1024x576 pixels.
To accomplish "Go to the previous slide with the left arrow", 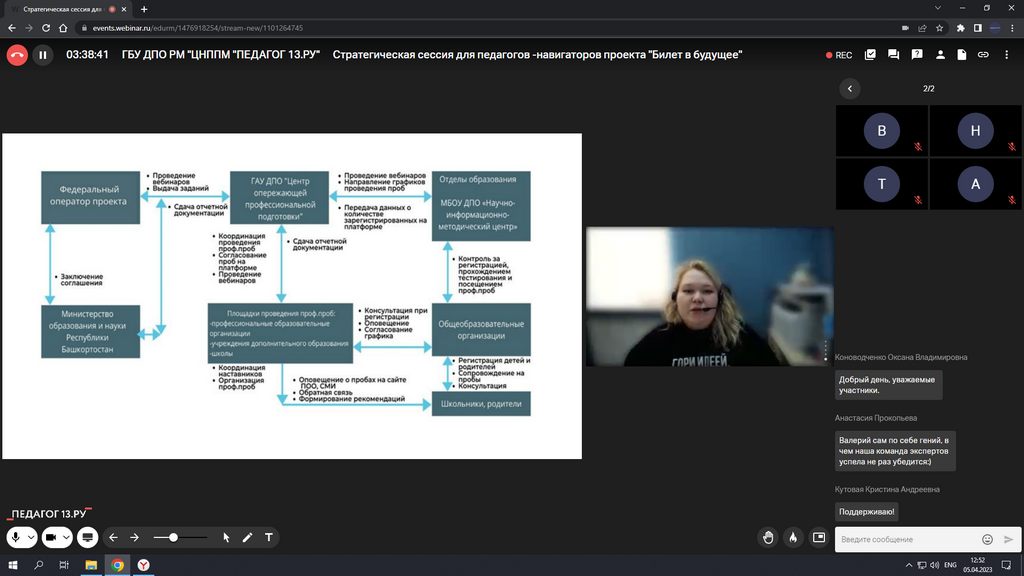I will 114,537.
